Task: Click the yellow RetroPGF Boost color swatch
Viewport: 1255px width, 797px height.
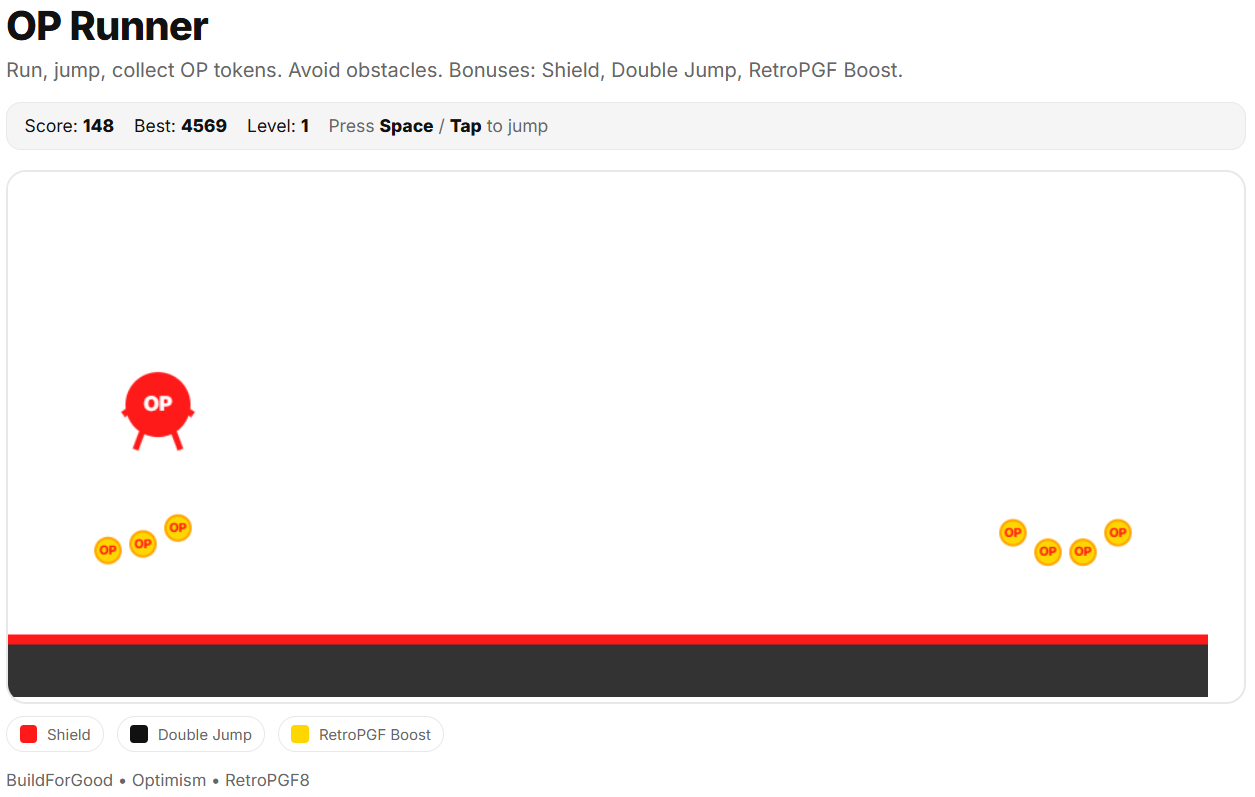Action: 300,735
